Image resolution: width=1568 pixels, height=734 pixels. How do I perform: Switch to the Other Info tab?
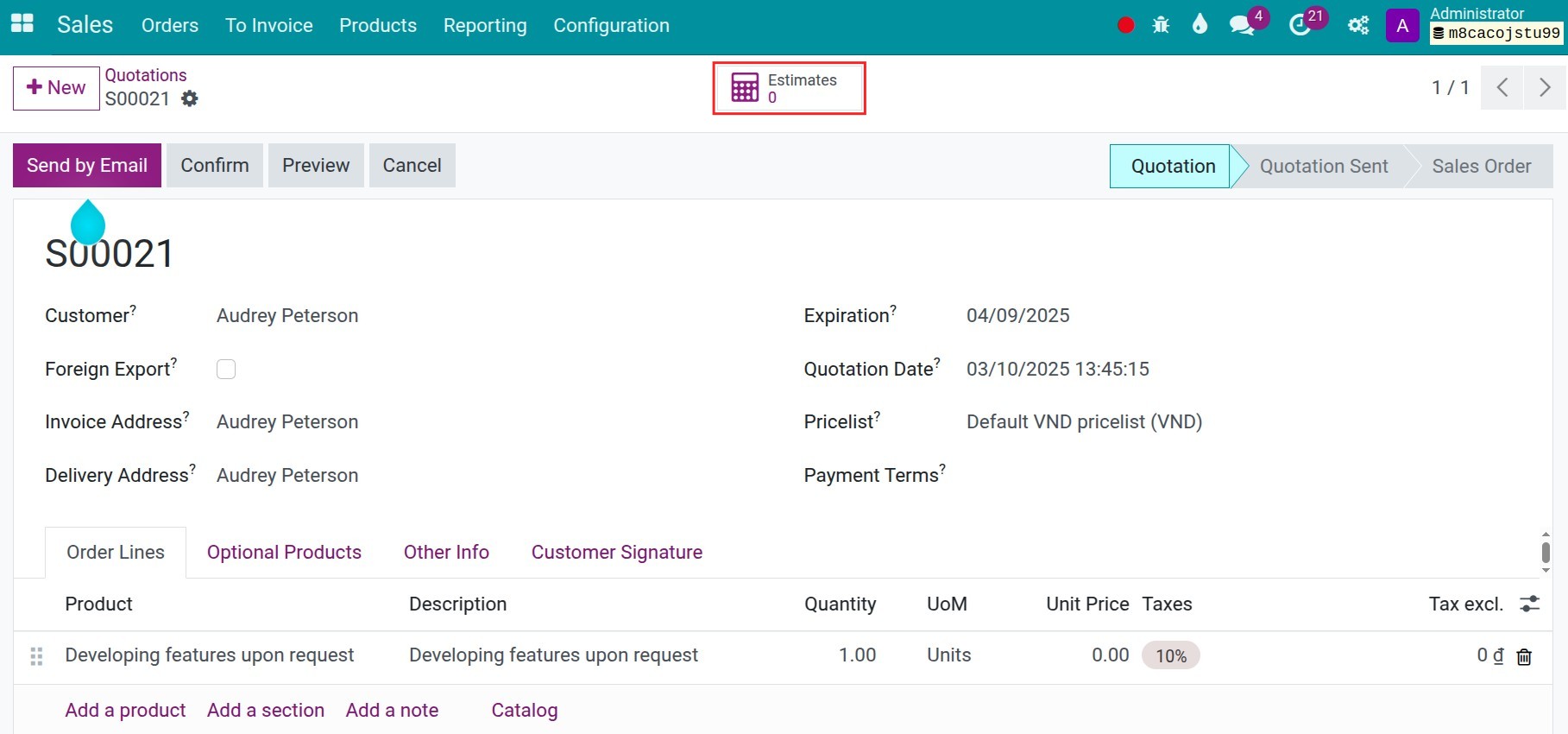click(446, 553)
